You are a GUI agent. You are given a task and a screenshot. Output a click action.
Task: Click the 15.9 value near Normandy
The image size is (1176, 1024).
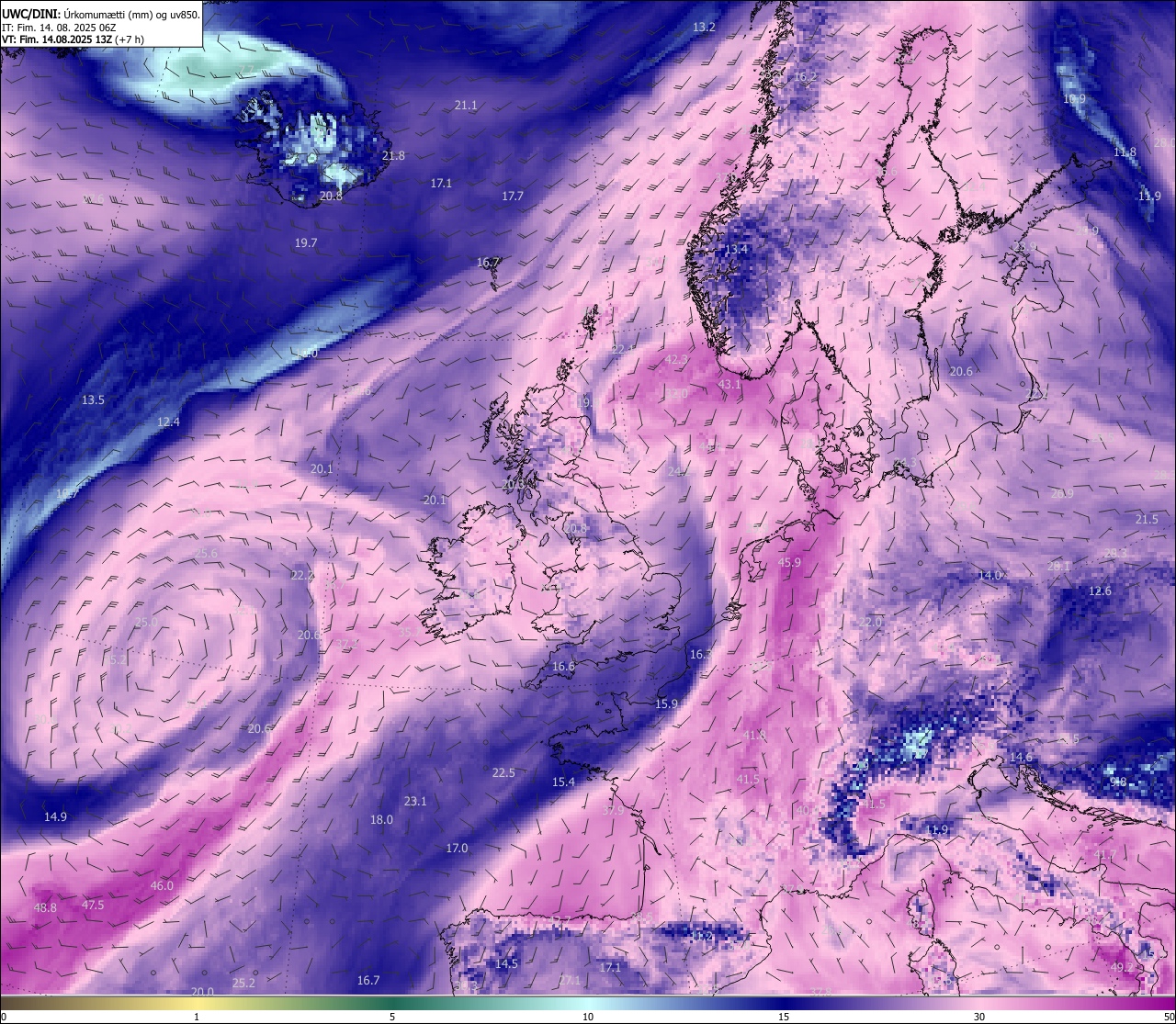(x=666, y=704)
